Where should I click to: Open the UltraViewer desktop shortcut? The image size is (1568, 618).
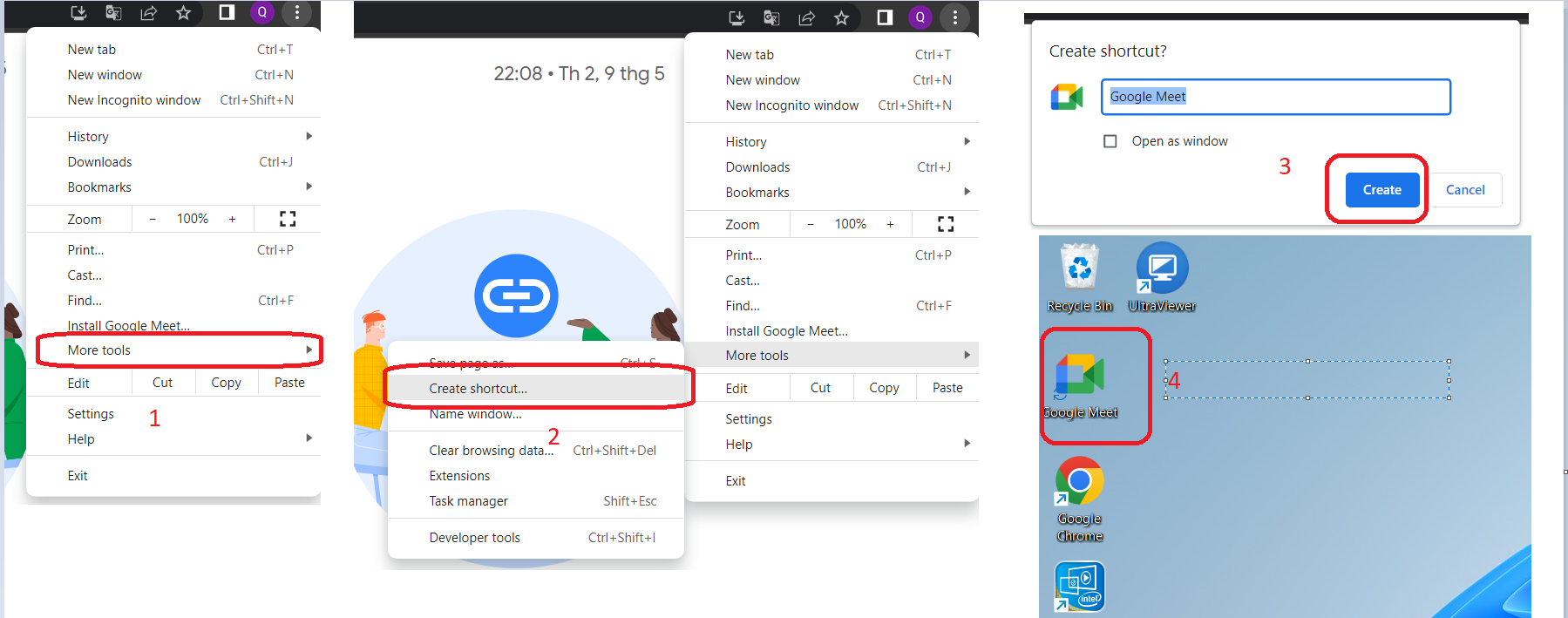pyautogui.click(x=1162, y=268)
